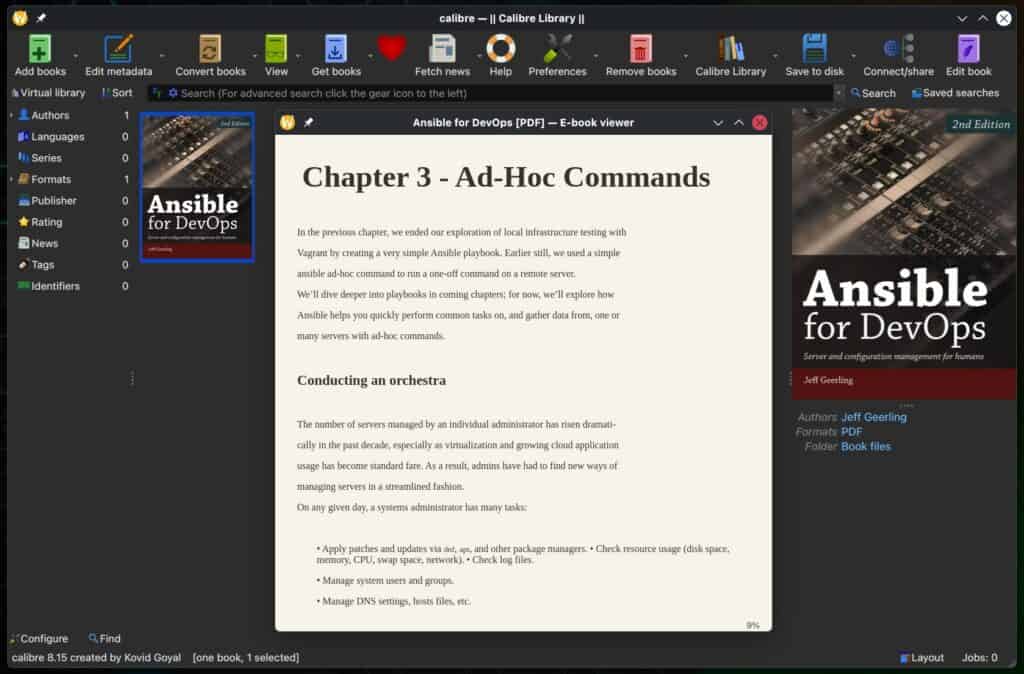
Task: Open Convert books tool
Action: [x=209, y=50]
